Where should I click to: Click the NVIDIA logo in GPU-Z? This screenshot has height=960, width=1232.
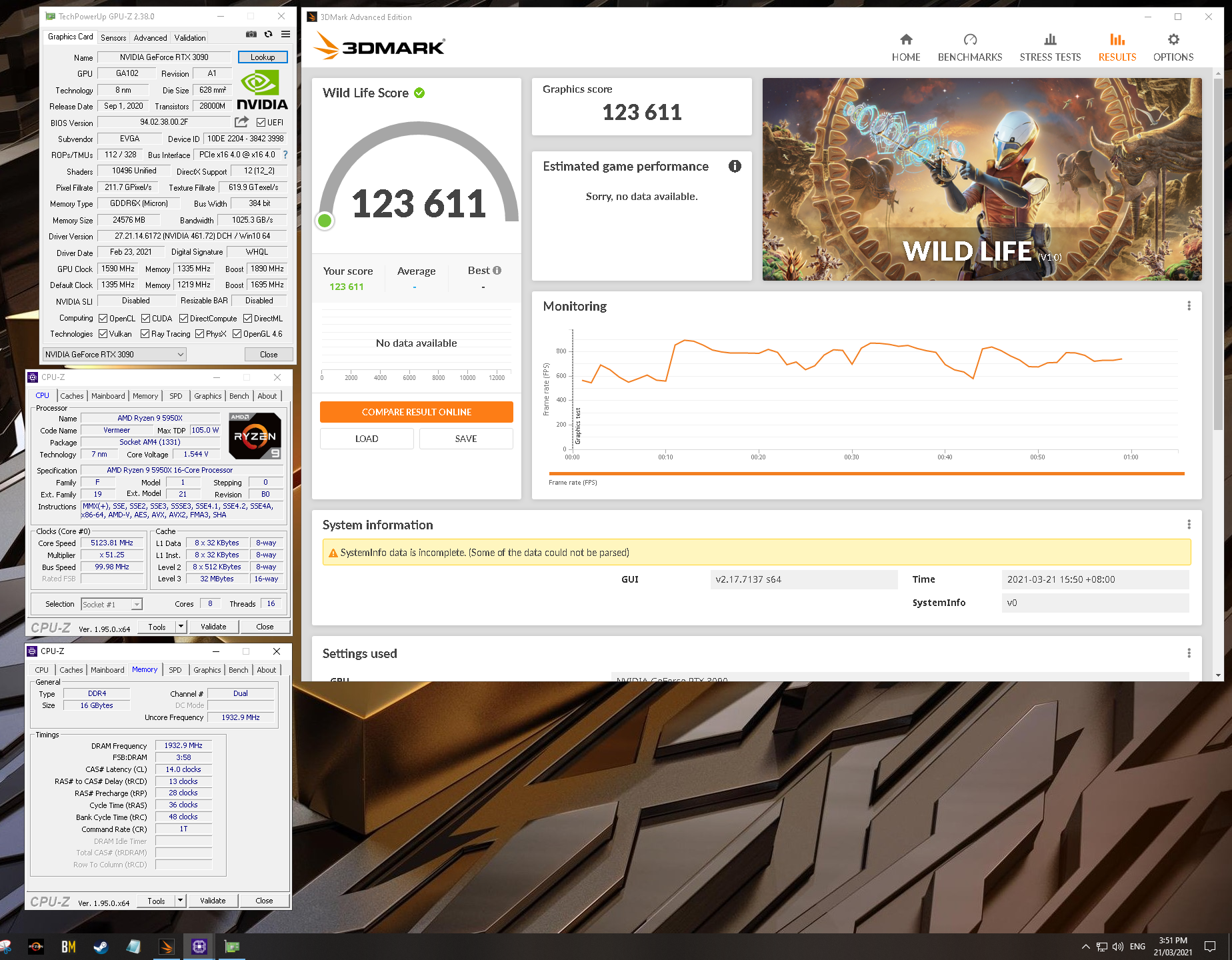262,91
